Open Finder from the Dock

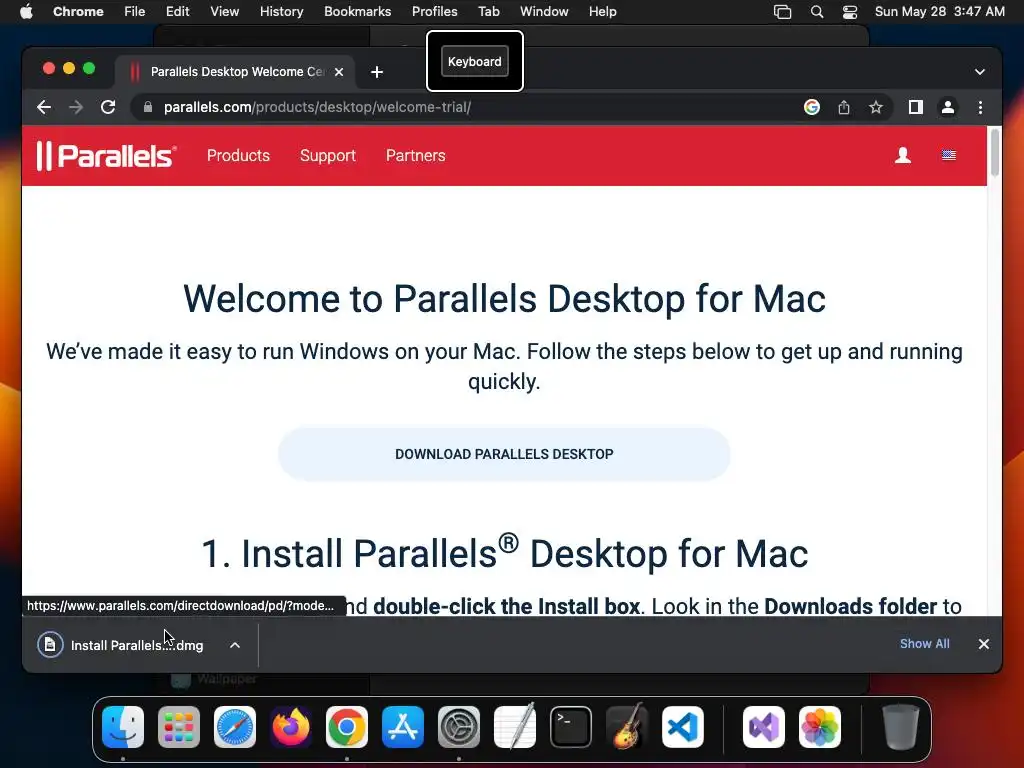pos(123,727)
